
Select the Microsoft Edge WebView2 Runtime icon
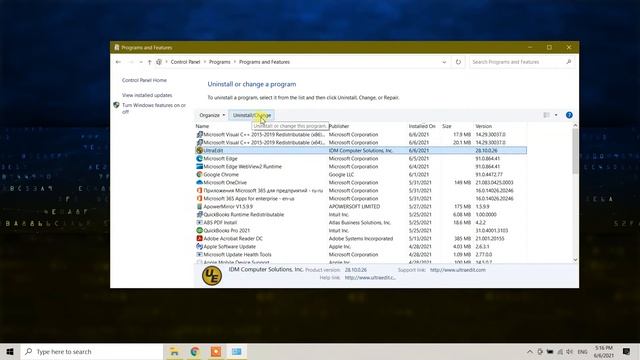pyautogui.click(x=199, y=167)
